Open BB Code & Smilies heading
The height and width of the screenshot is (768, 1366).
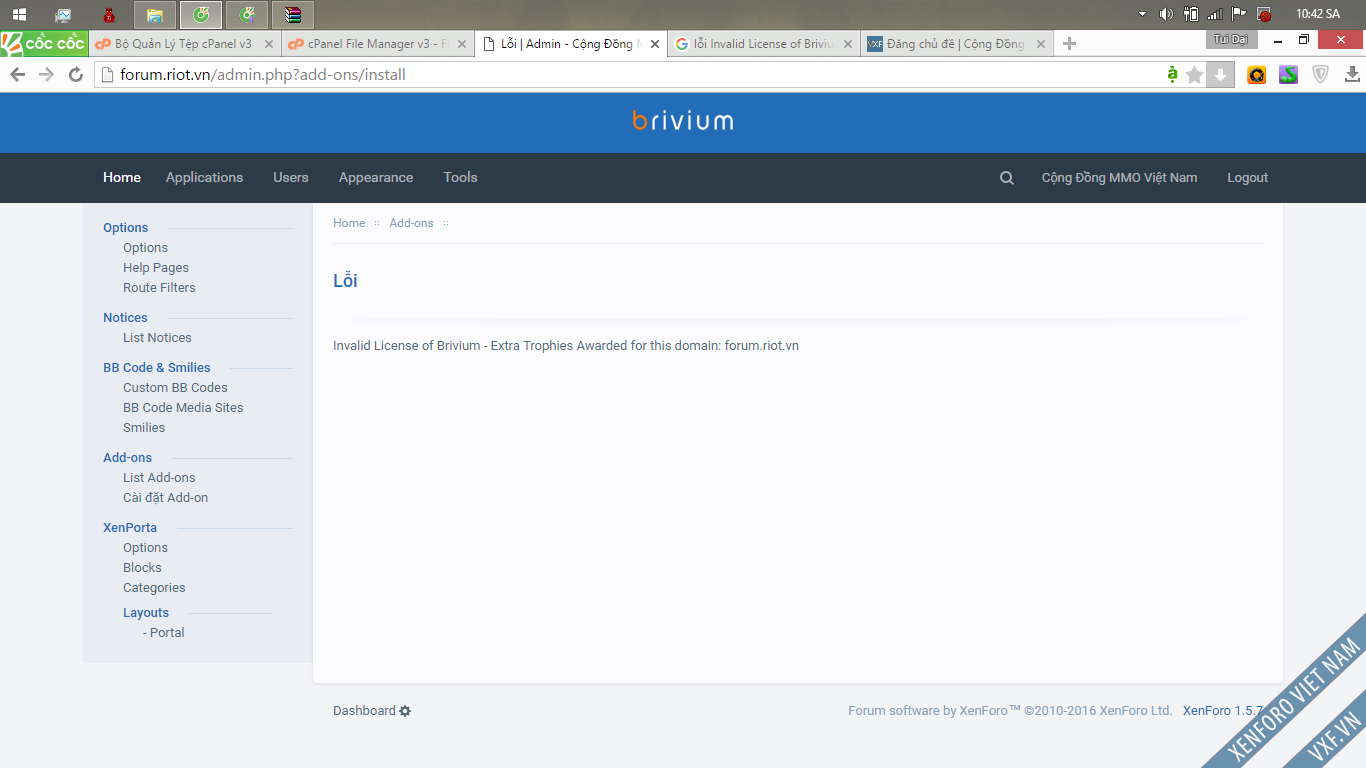tap(157, 368)
